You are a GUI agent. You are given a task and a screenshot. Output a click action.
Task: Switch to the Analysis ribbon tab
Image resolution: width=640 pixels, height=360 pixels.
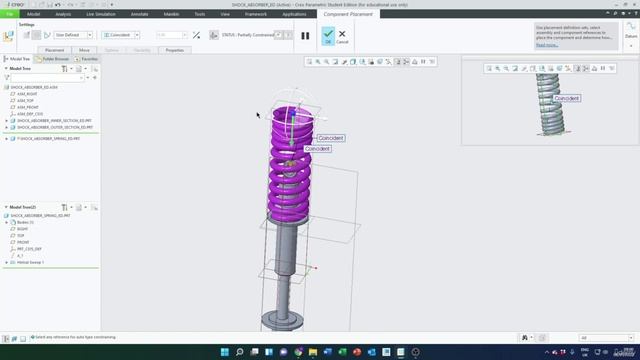[63, 14]
